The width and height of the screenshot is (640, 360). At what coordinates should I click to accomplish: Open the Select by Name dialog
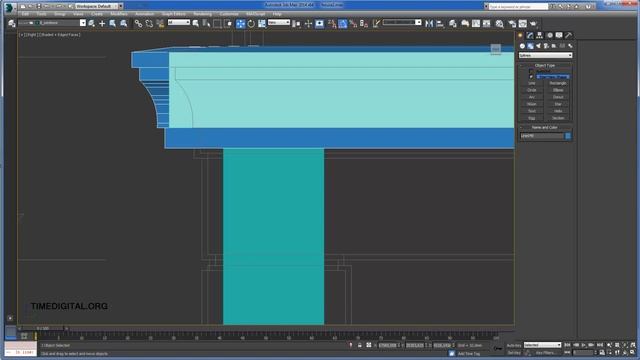207,24
